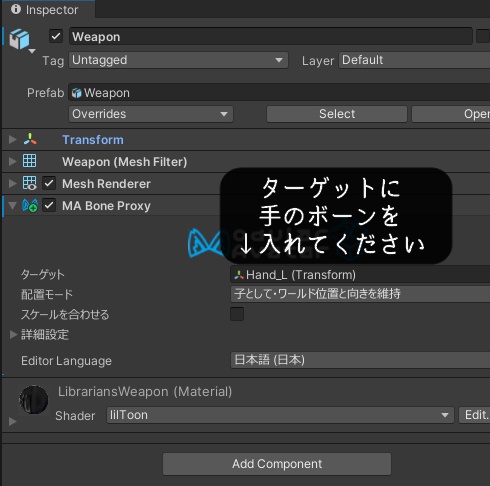Click the MA Bone Proxy title
Image resolution: width=490 pixels, height=486 pixels.
(106, 206)
